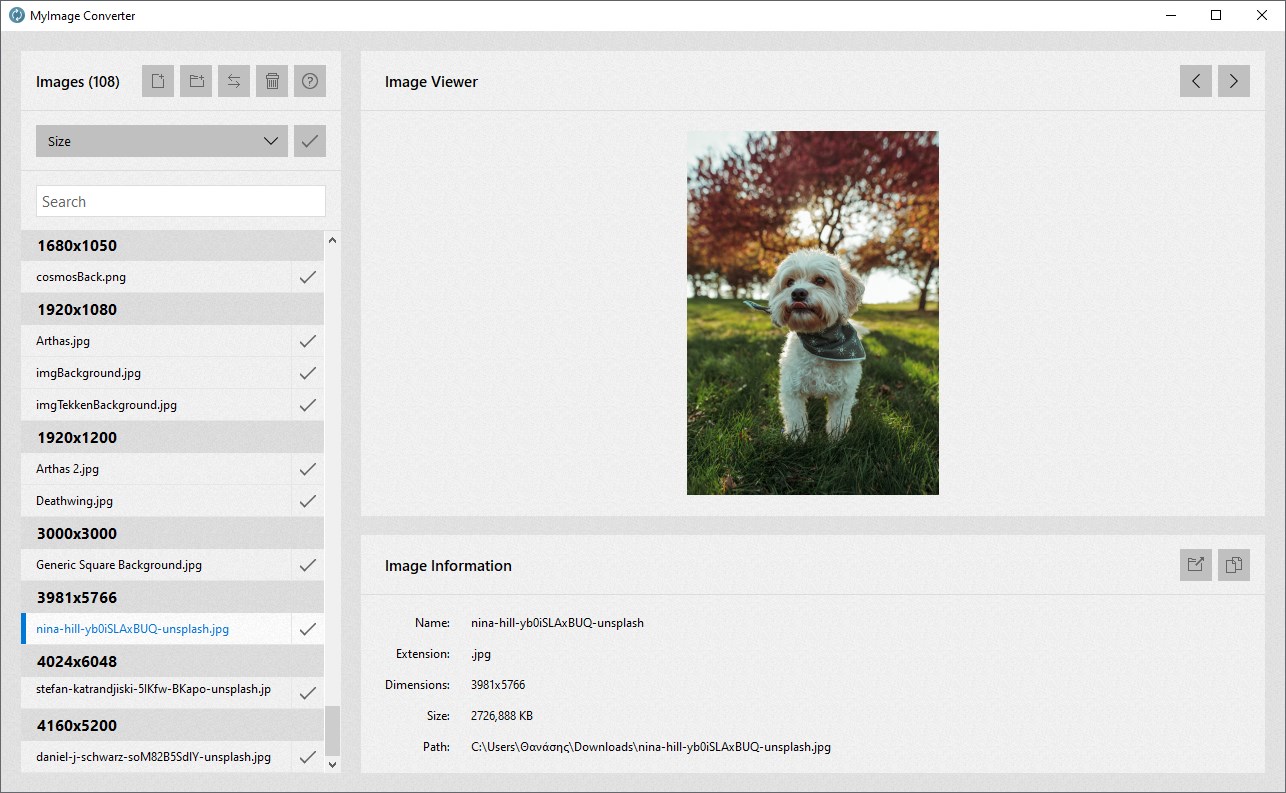Open the Size grouping dropdown
The image size is (1286, 793).
click(162, 141)
